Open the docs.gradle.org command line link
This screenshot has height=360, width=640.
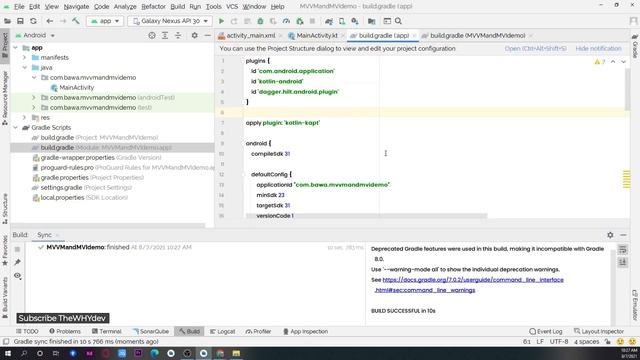point(473,280)
